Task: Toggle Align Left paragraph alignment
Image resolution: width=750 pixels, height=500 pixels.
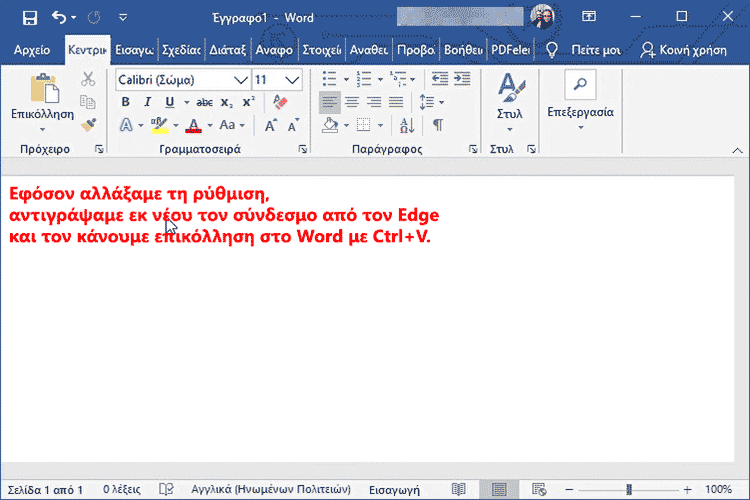Action: pyautogui.click(x=330, y=102)
